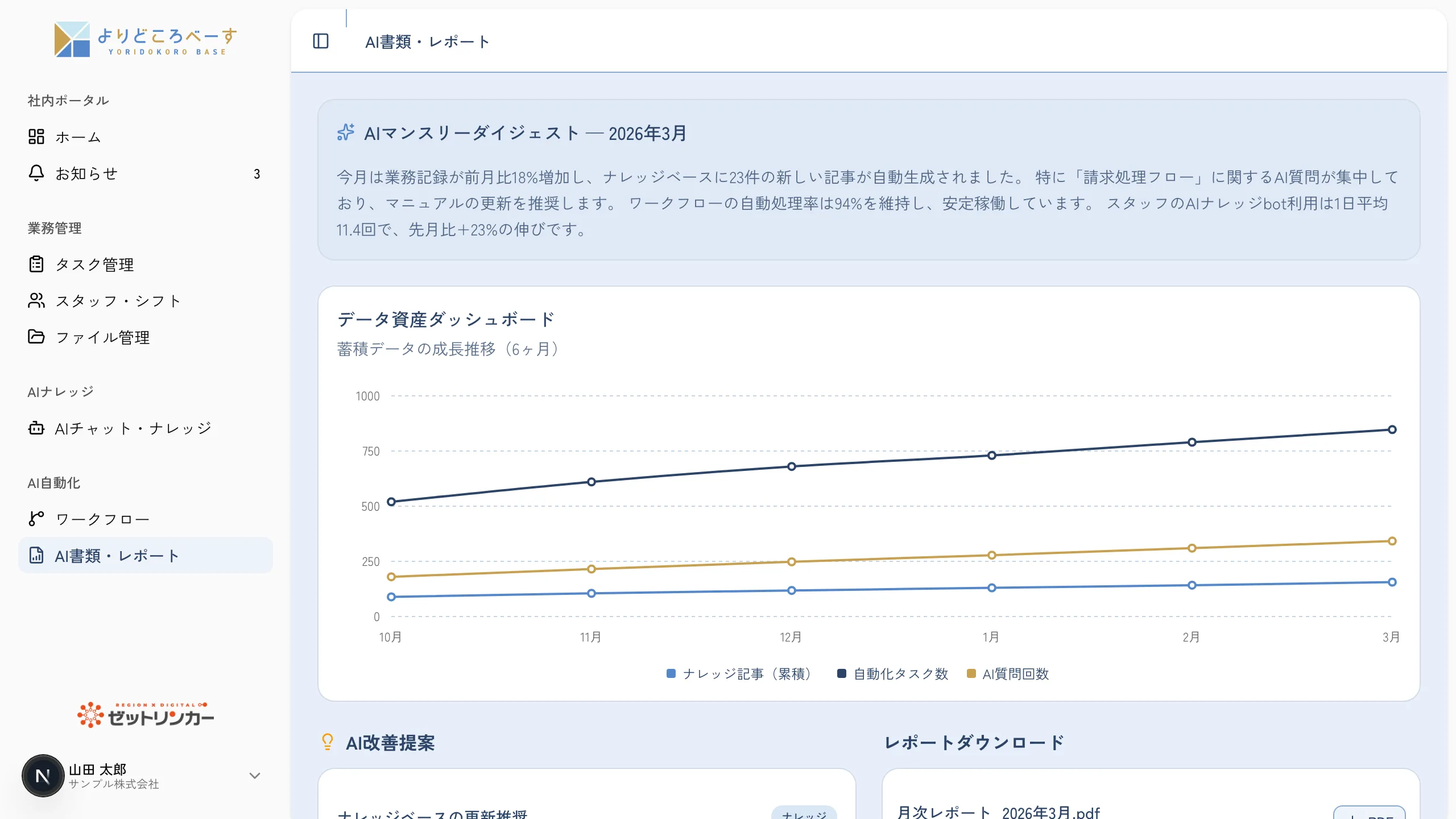The image size is (1456, 819).
Task: Click the タスク管理 clipboard icon
Action: pyautogui.click(x=36, y=264)
